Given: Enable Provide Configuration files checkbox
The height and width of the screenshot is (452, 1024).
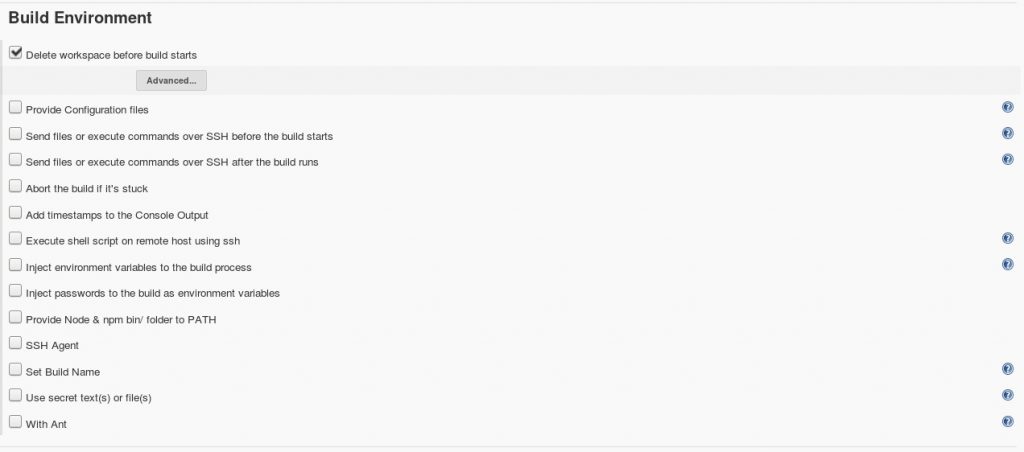Looking at the screenshot, I should click(16, 107).
